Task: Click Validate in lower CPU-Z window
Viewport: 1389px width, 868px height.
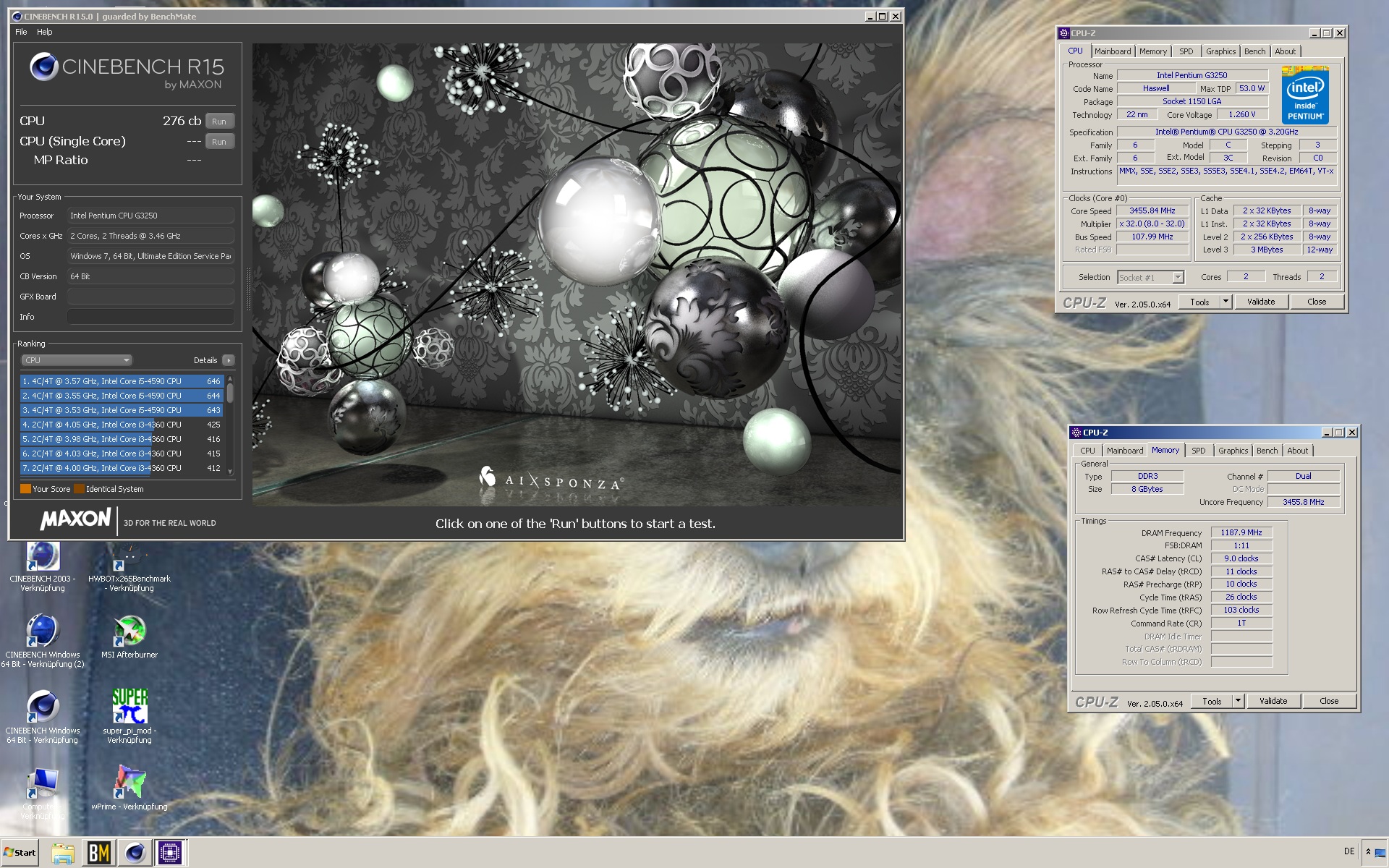Action: pos(1273,701)
